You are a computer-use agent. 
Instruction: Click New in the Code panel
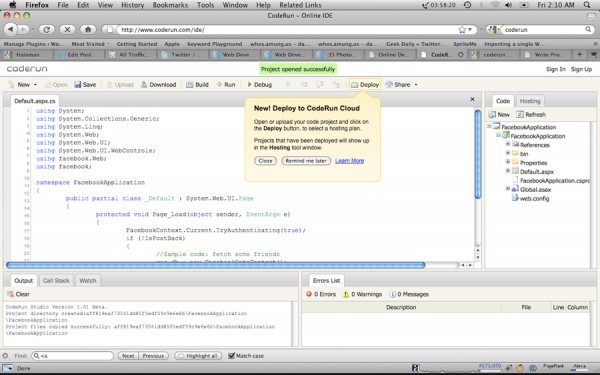pyautogui.click(x=499, y=114)
